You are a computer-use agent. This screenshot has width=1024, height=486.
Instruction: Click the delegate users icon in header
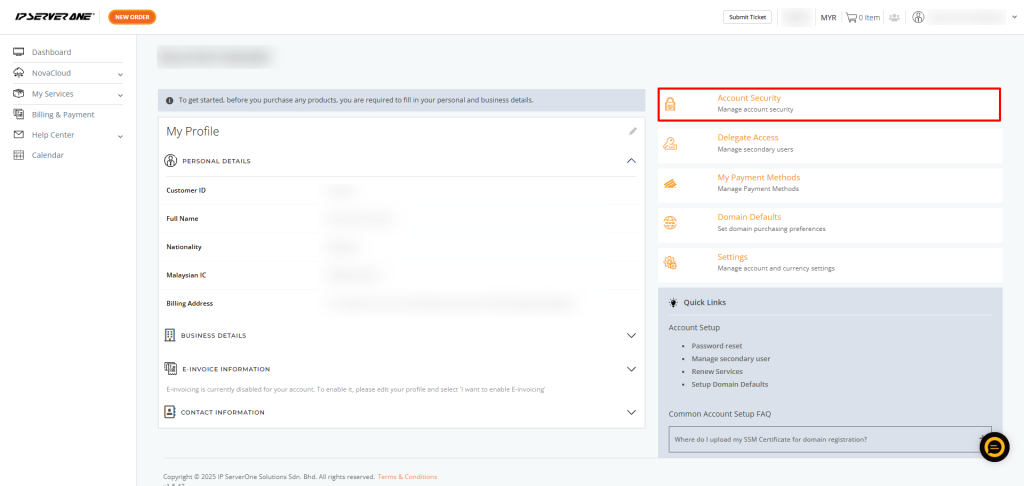coord(894,18)
